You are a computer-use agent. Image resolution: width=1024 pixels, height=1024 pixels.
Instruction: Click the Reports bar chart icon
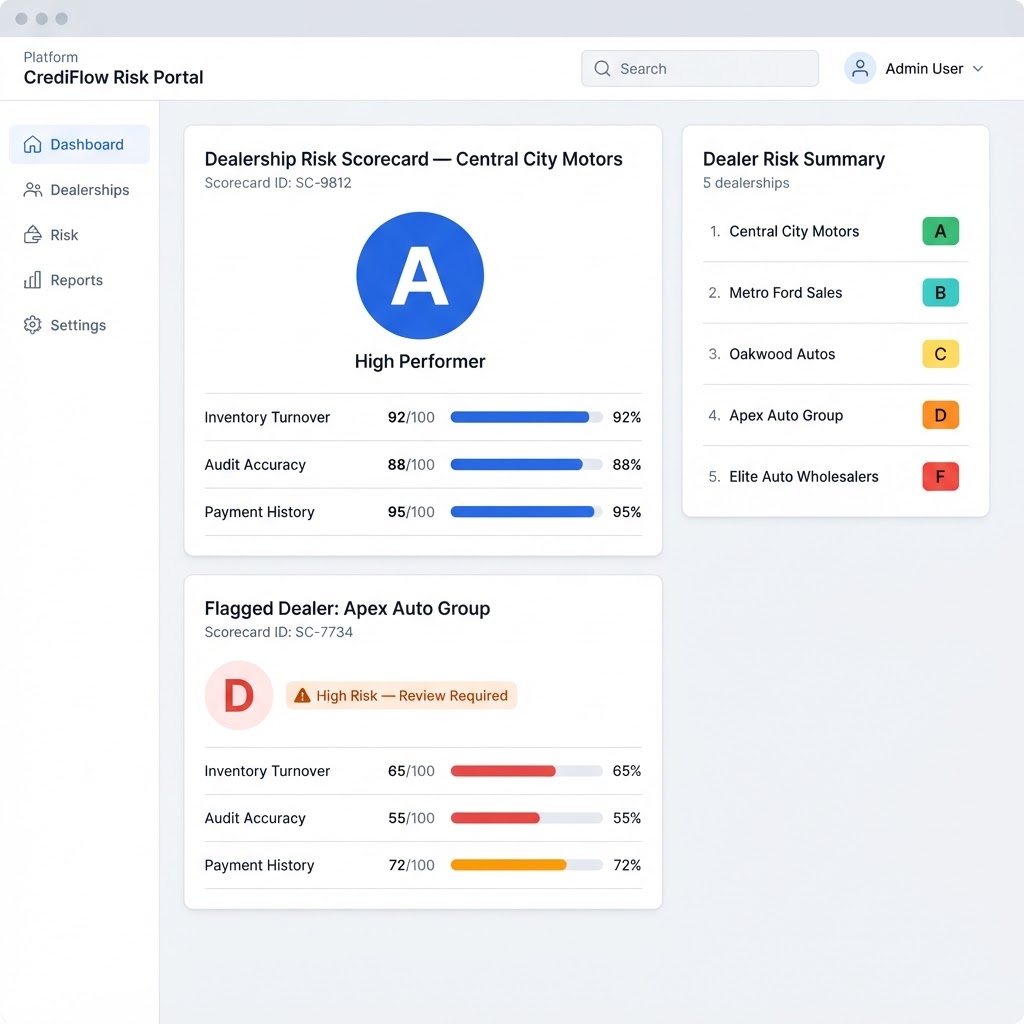(x=32, y=280)
